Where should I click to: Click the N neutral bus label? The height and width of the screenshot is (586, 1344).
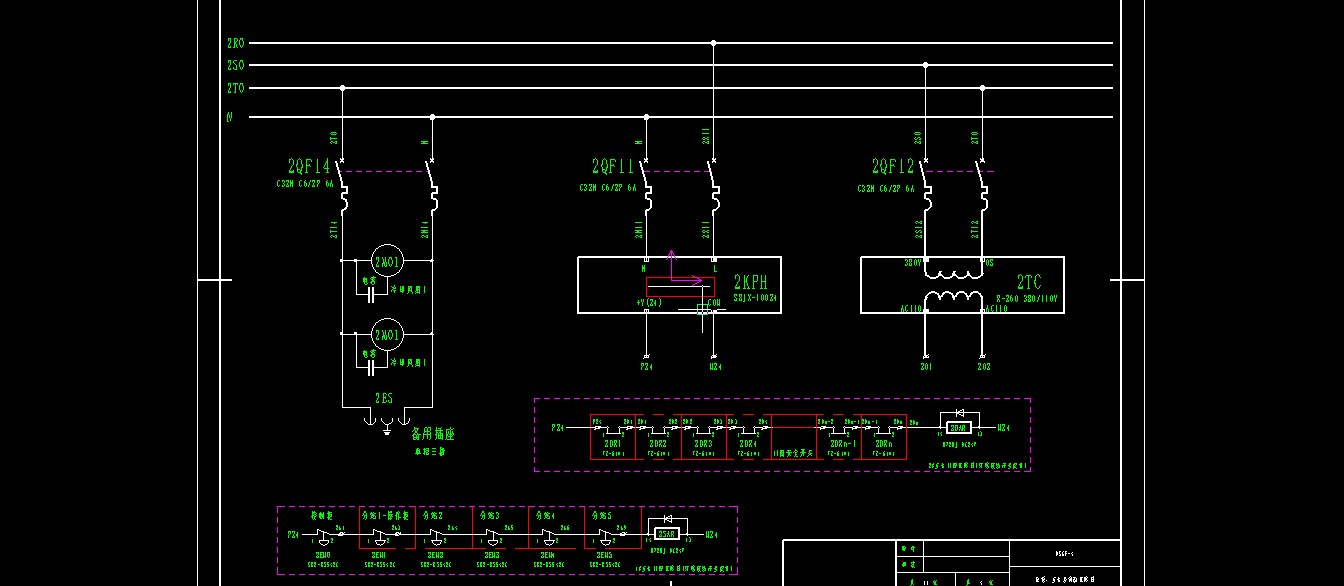point(230,117)
